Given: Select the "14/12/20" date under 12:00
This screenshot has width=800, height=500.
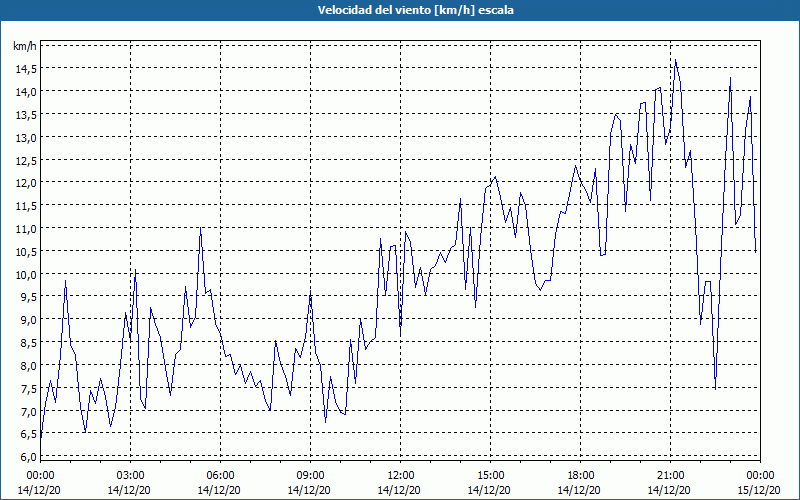Looking at the screenshot, I should [x=400, y=490].
